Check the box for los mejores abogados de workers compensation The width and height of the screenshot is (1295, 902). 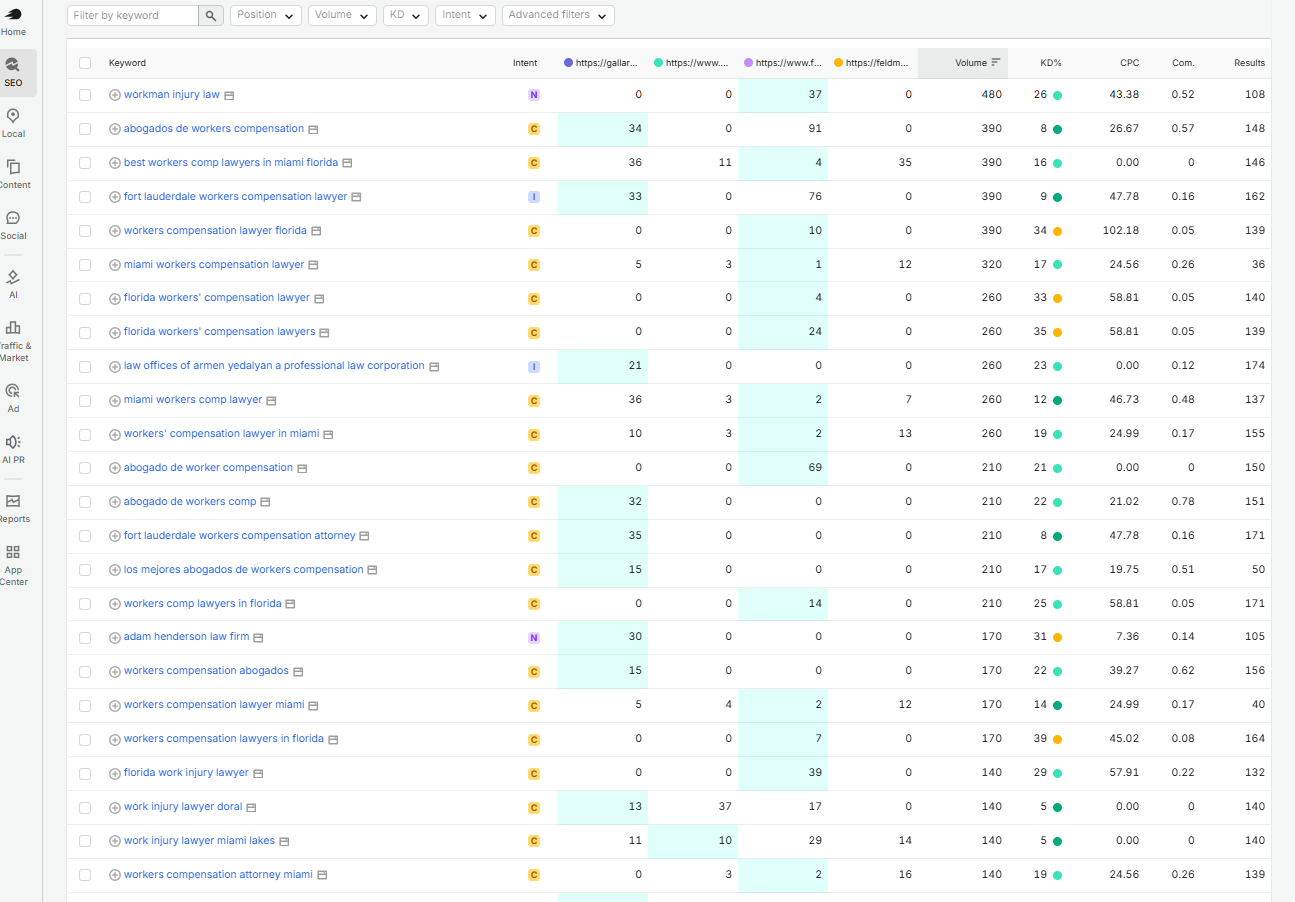(85, 570)
